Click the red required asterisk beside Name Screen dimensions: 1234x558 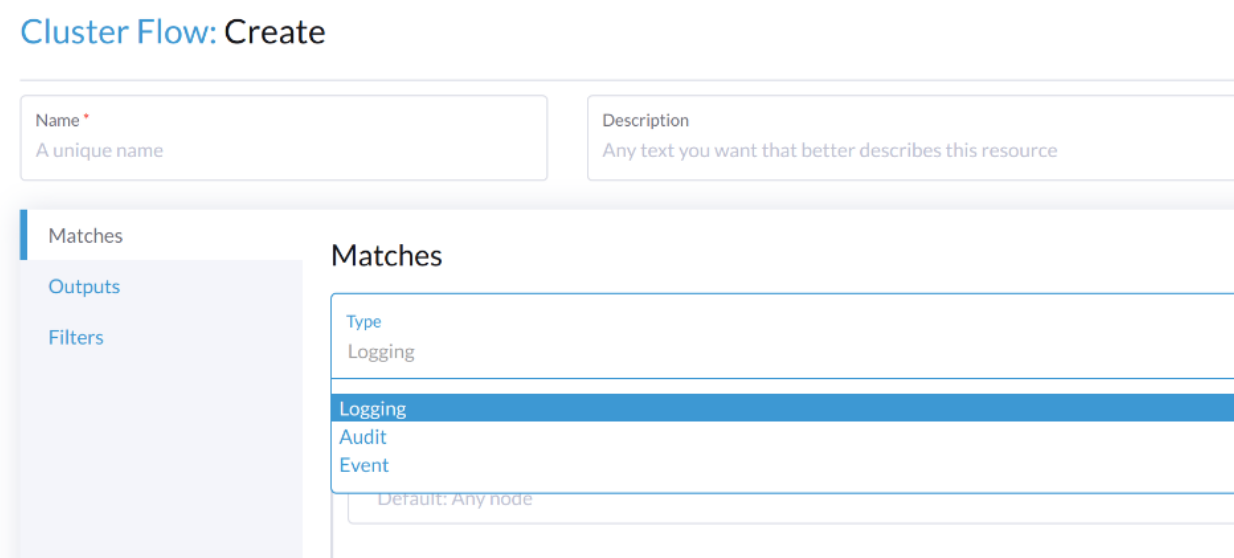(x=86, y=119)
